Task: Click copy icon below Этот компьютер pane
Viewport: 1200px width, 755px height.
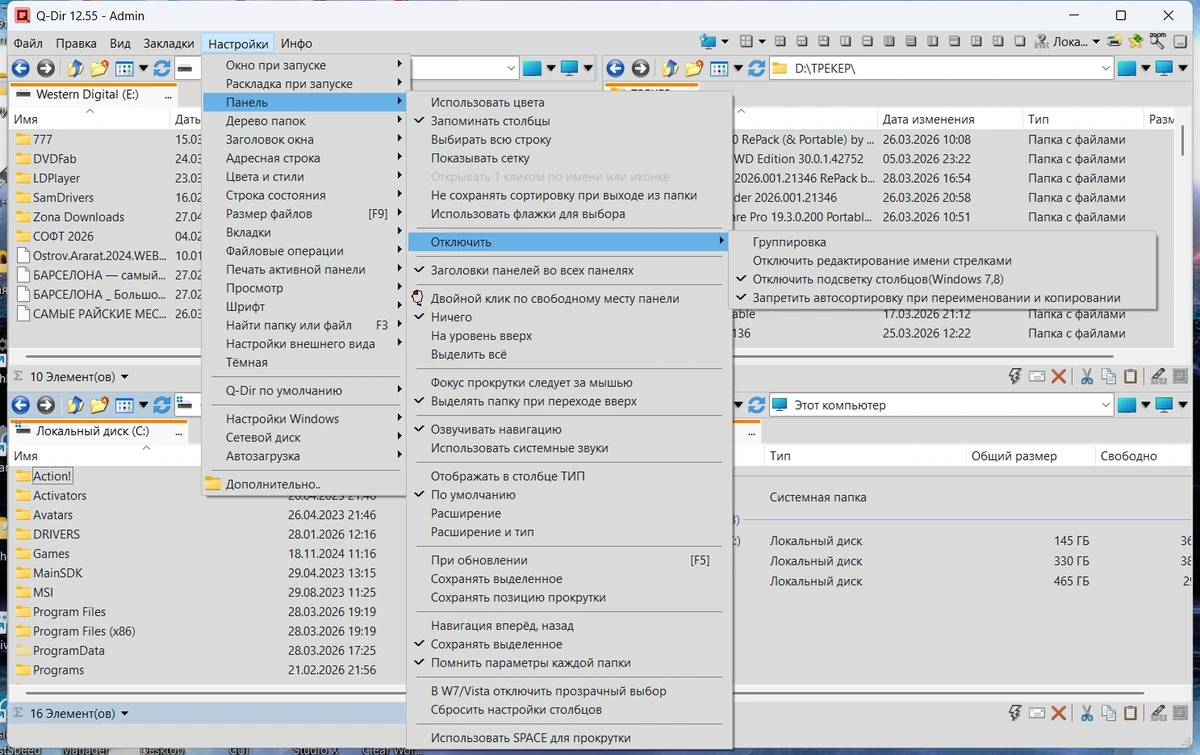Action: point(1108,713)
